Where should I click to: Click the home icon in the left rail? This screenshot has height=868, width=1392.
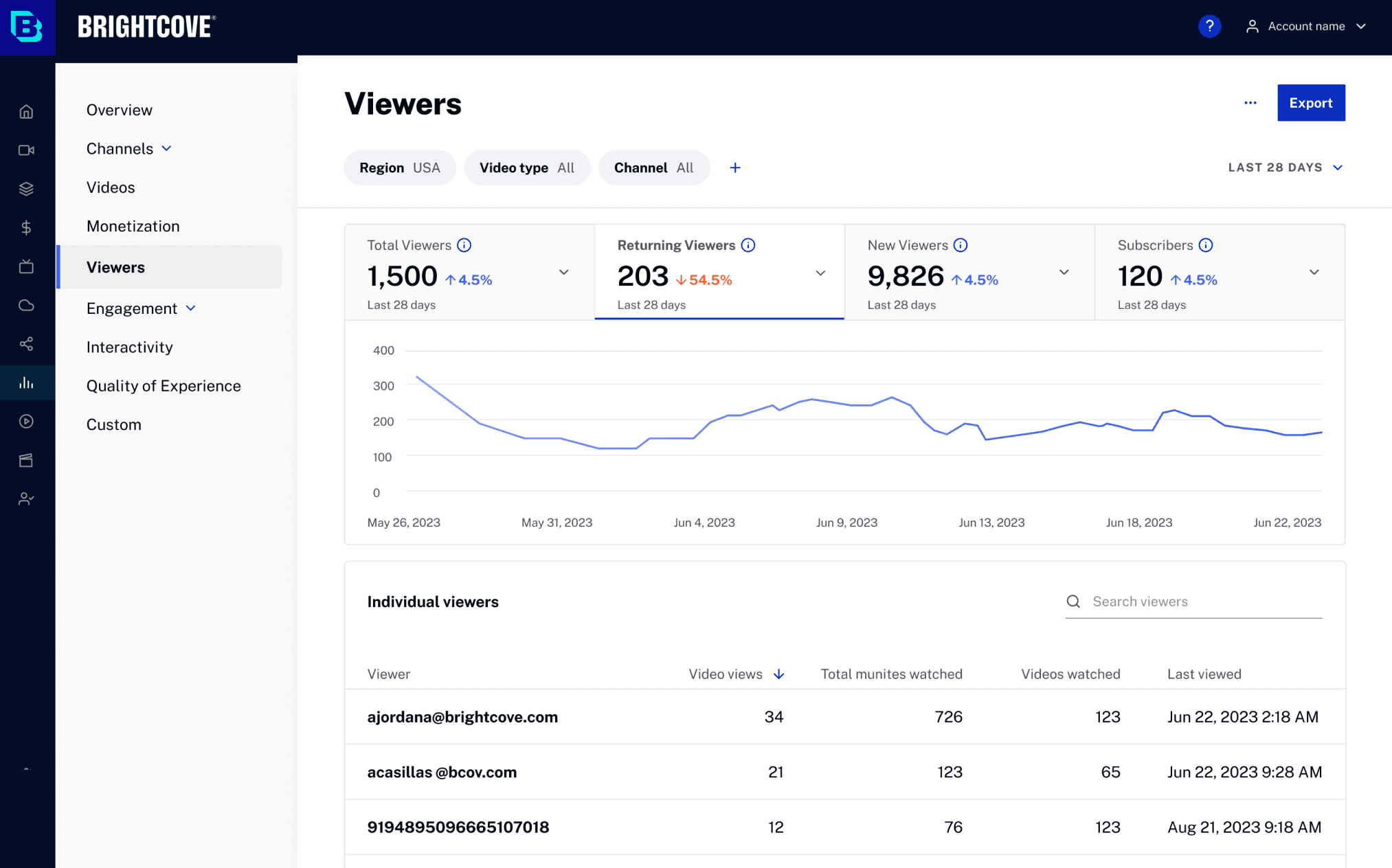(x=26, y=111)
